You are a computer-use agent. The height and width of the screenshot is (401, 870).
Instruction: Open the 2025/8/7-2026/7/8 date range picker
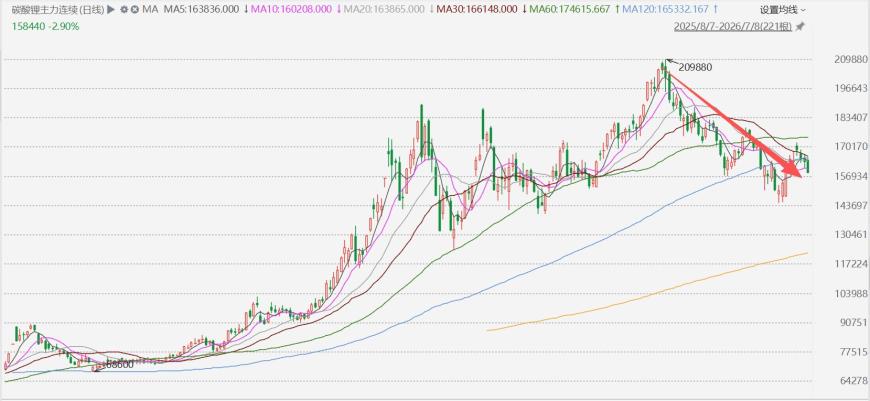pos(733,26)
